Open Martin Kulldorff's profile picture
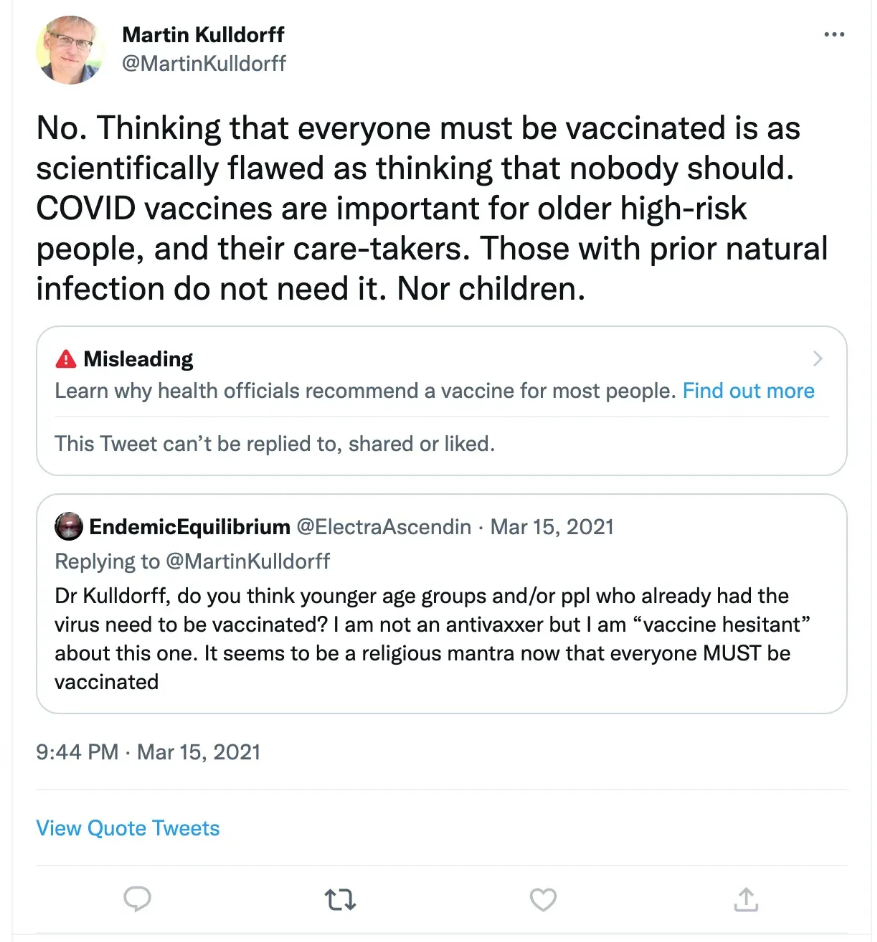This screenshot has height=942, width=877. (x=70, y=50)
